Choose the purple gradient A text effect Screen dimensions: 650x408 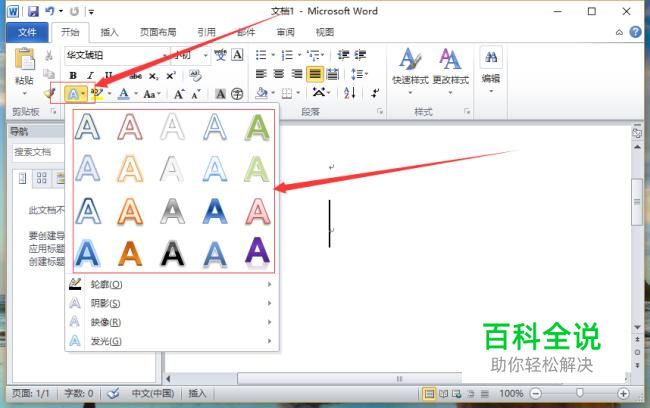click(257, 251)
